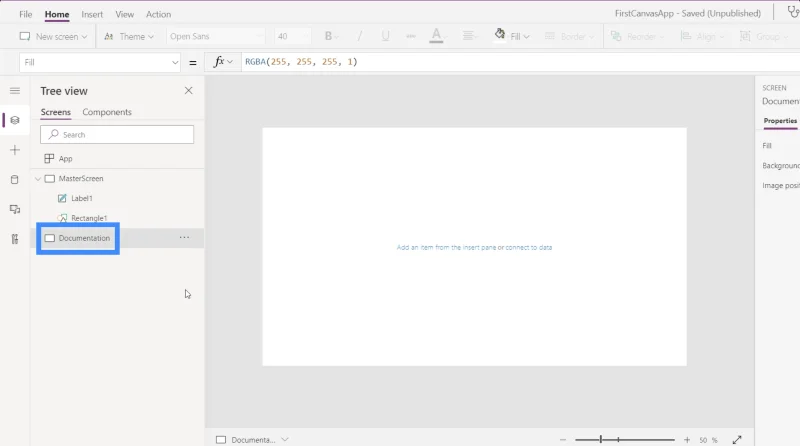The image size is (800, 446).
Task: Toggle italic formatting
Action: [360, 36]
